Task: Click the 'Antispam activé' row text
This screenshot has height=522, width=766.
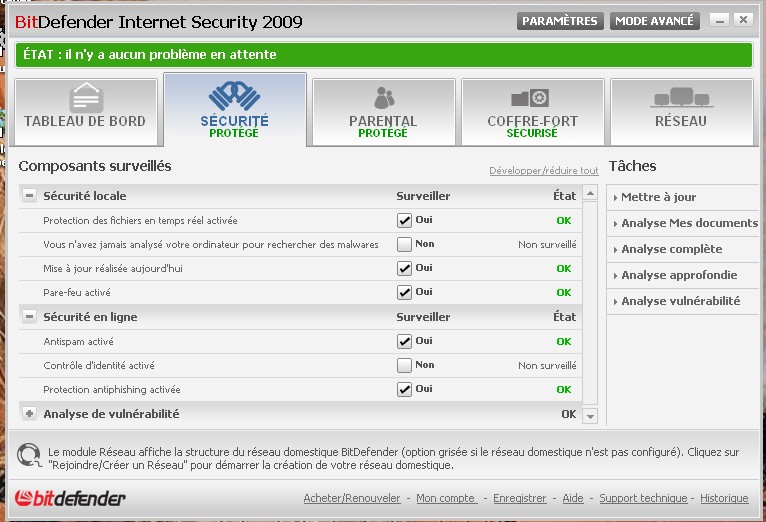Action: click(x=78, y=341)
